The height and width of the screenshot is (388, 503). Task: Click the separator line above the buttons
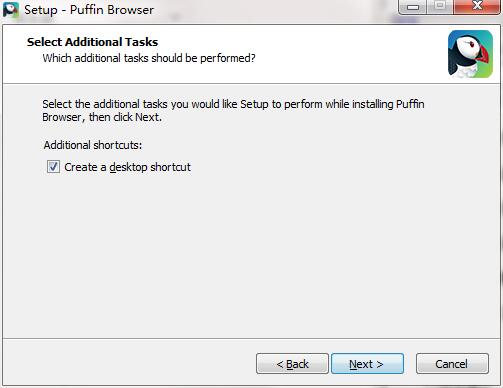251,339
